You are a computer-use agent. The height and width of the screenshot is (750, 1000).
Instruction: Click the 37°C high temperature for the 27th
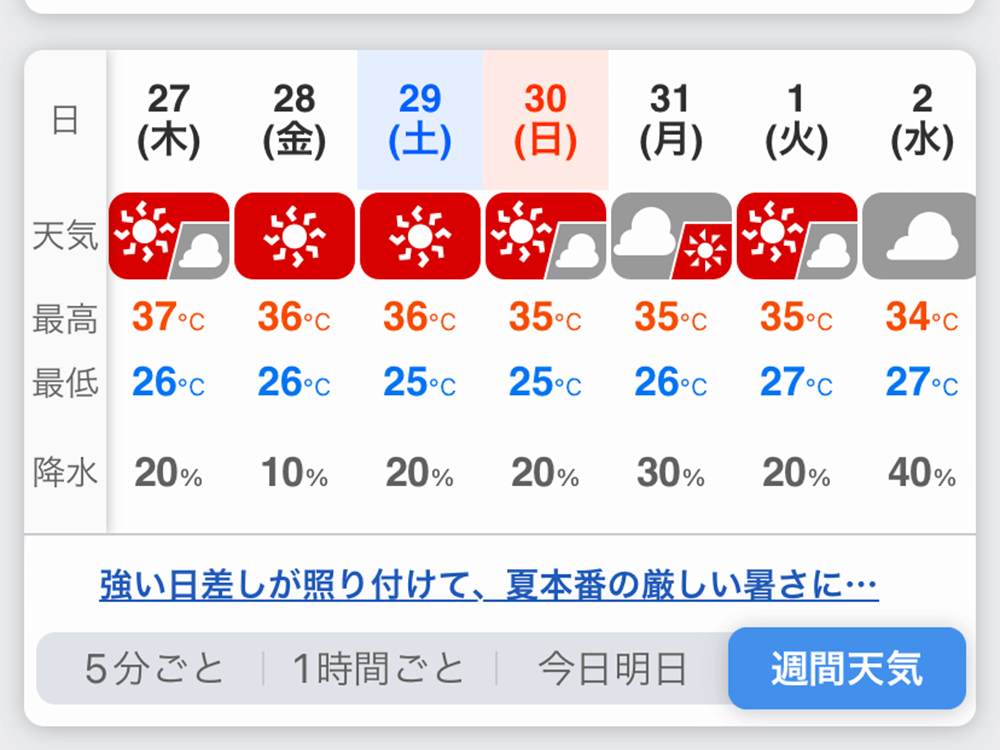tap(169, 317)
